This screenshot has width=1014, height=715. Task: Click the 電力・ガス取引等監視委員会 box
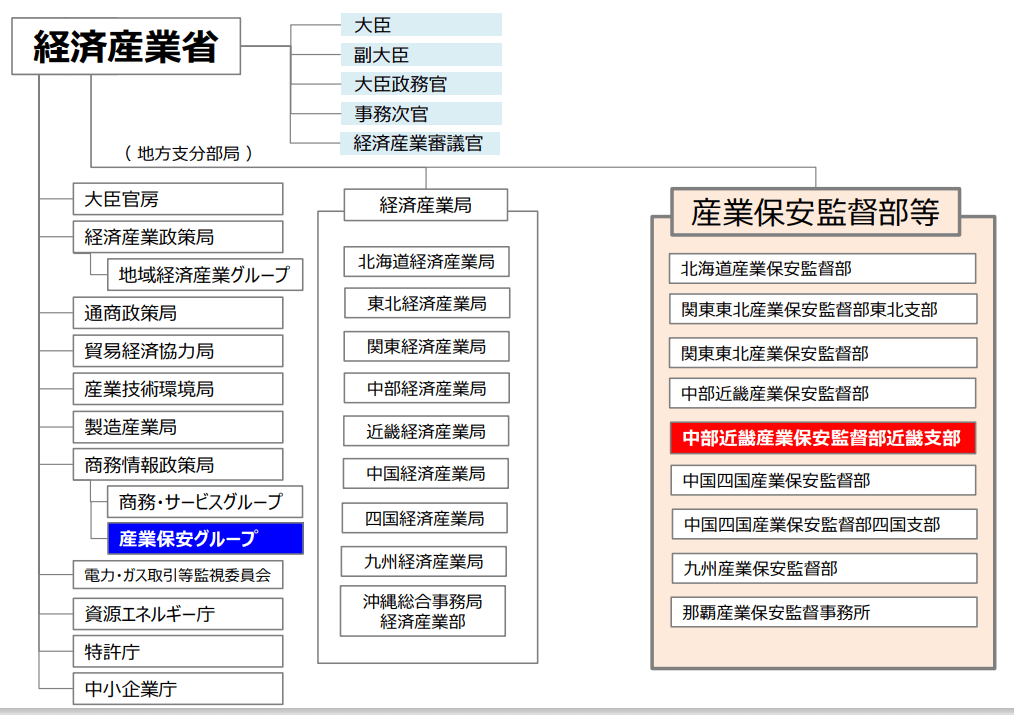coord(178,575)
